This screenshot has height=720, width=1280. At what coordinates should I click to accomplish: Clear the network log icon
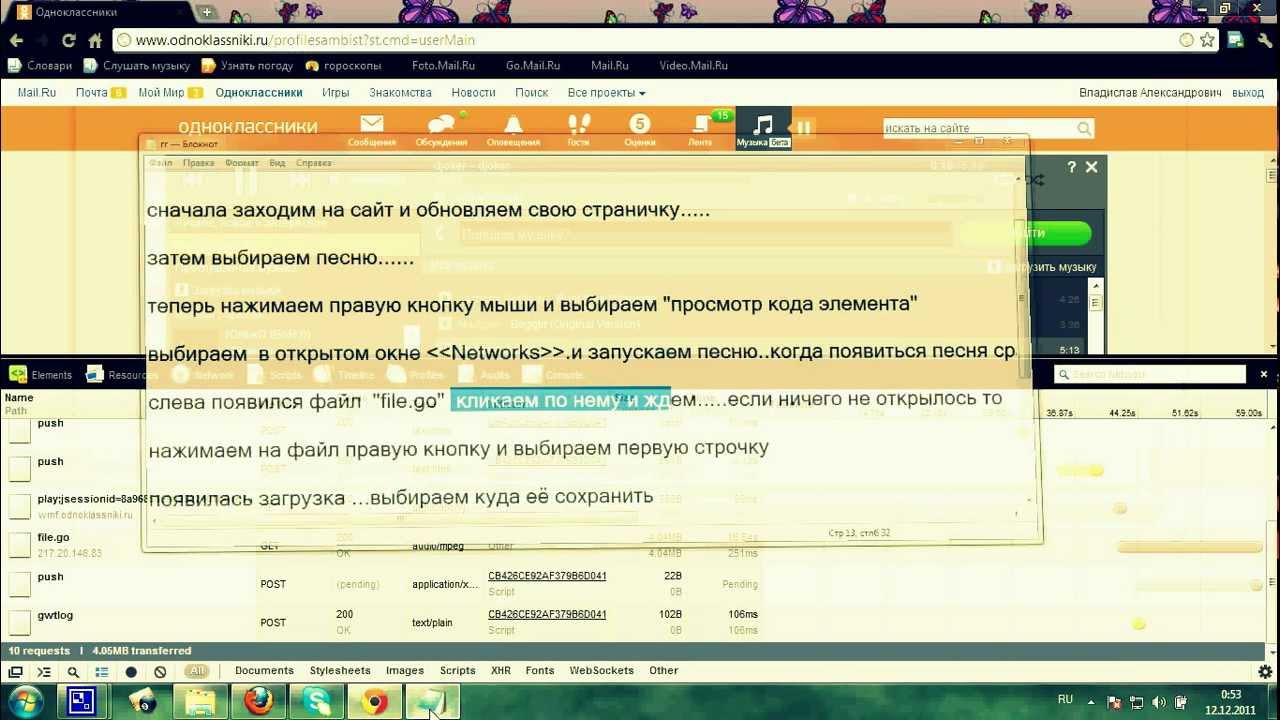click(160, 672)
